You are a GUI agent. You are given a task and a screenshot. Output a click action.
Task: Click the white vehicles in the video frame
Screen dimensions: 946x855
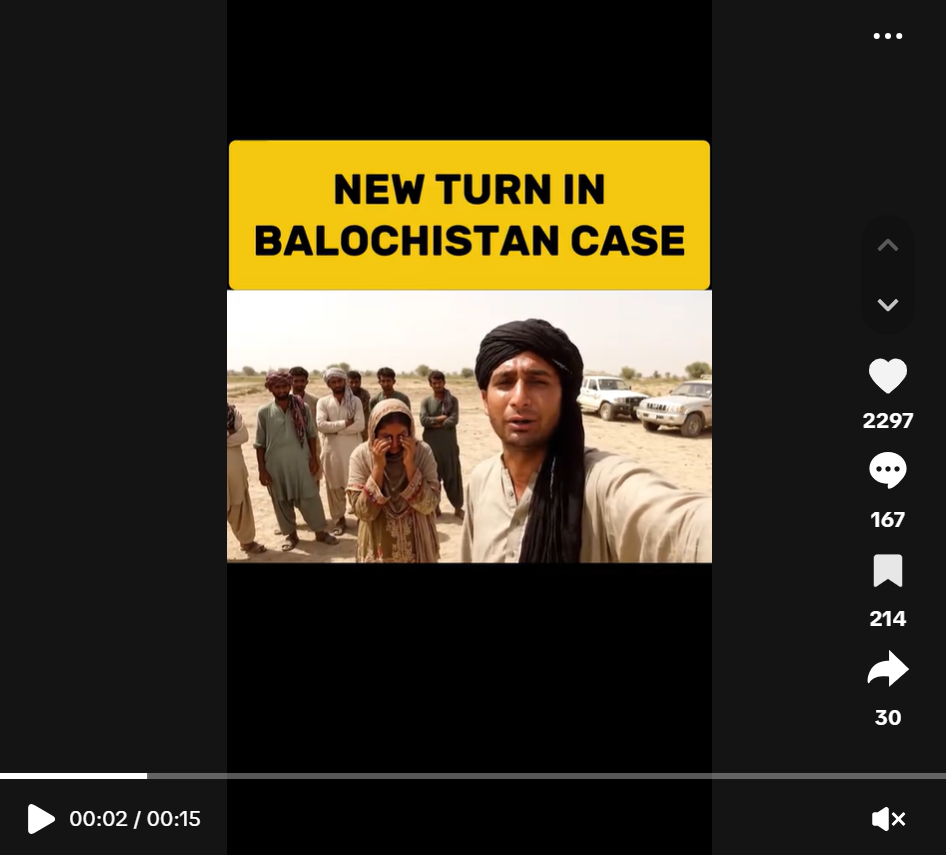click(x=644, y=402)
